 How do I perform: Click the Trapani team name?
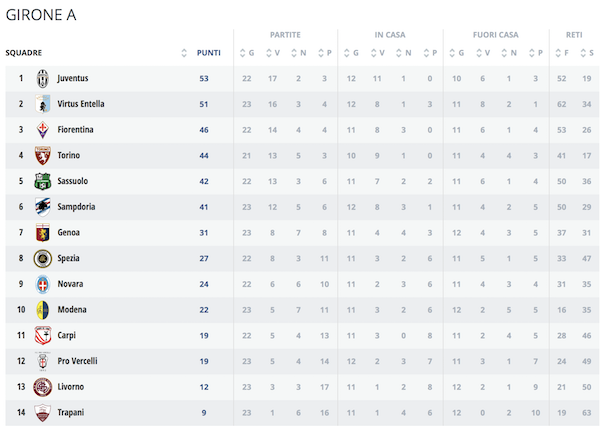tap(71, 412)
